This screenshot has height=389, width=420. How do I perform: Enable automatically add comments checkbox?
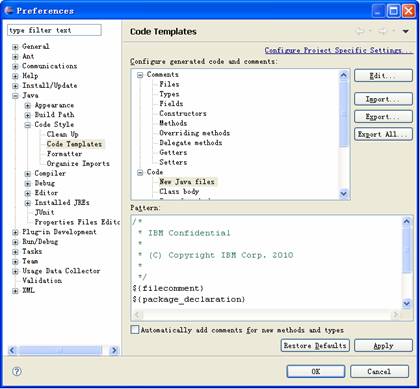[135, 330]
